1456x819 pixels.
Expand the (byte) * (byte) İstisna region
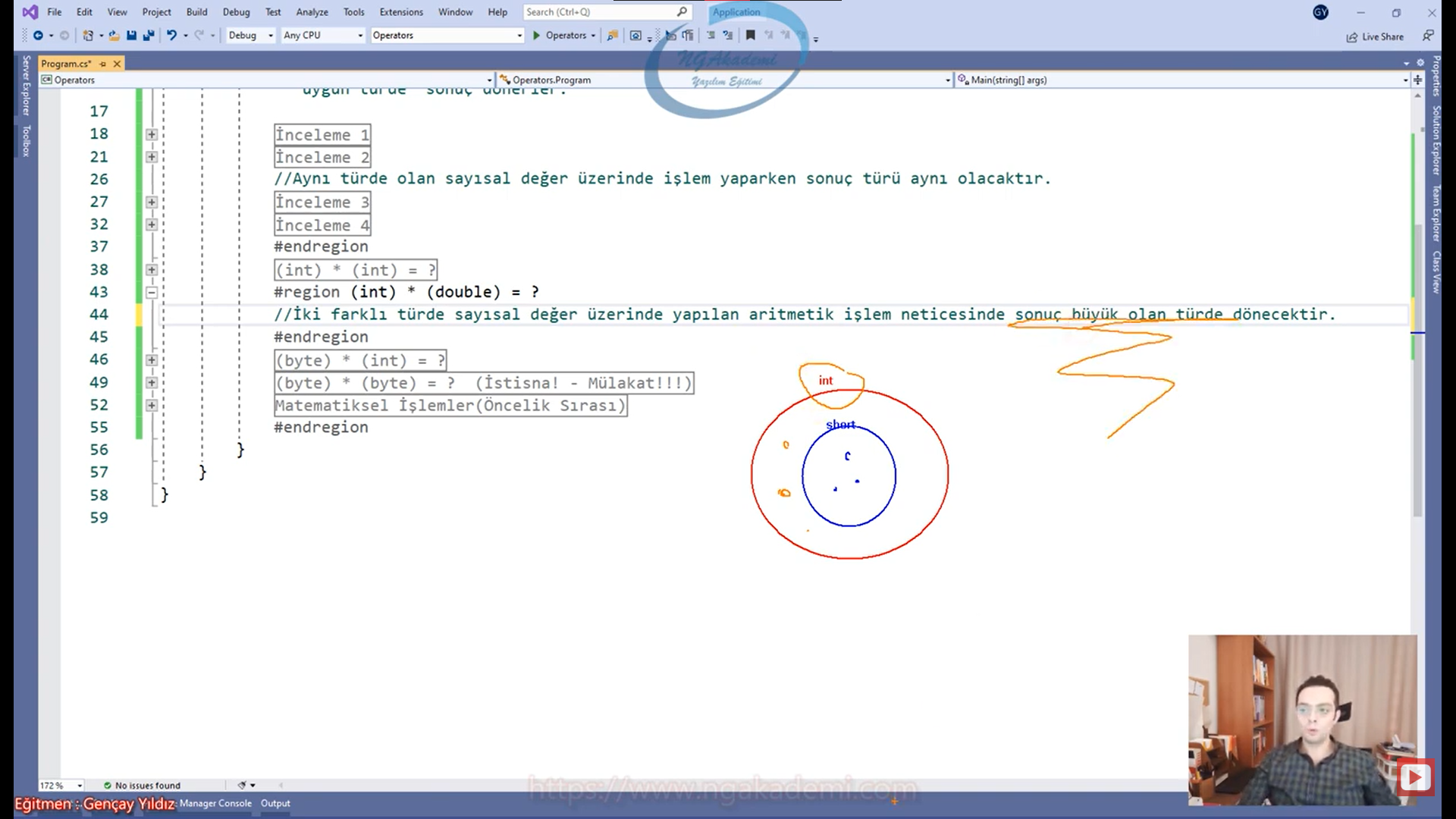pyautogui.click(x=152, y=383)
